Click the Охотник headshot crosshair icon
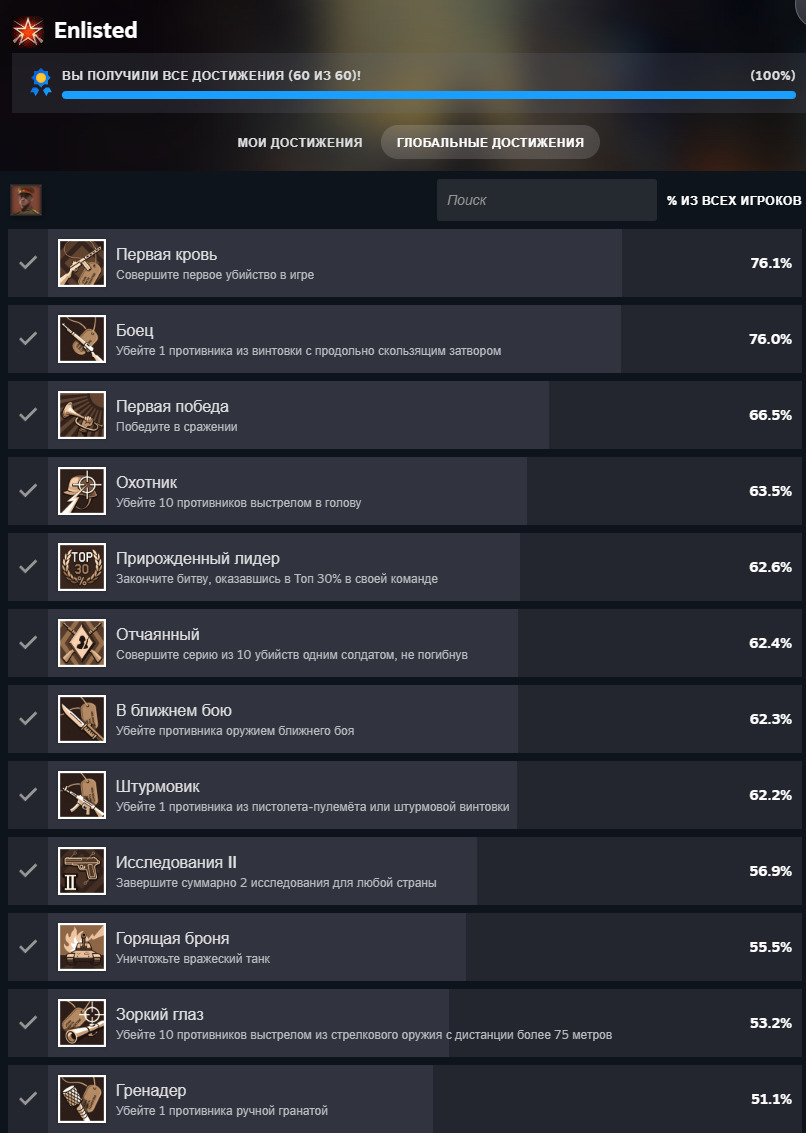Screen dimensions: 806x1133 click(82, 491)
